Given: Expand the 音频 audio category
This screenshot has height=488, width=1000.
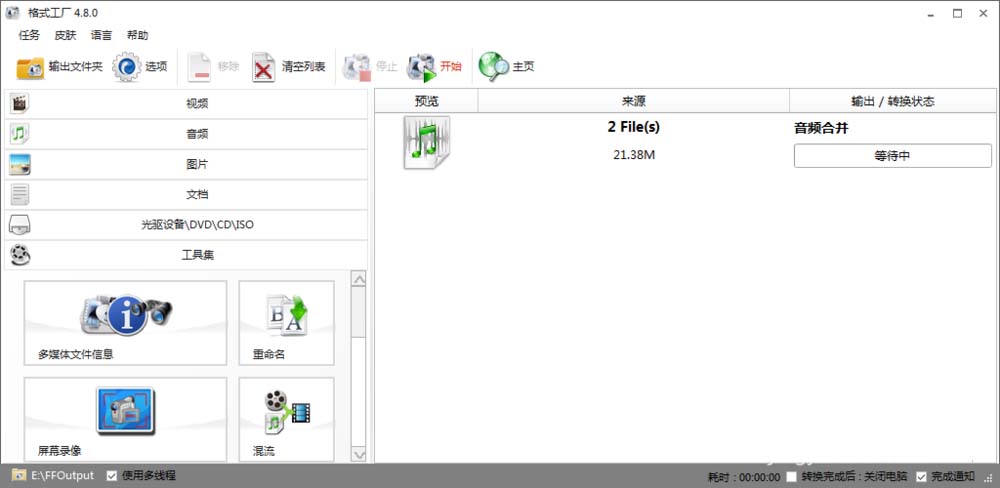Looking at the screenshot, I should (186, 134).
